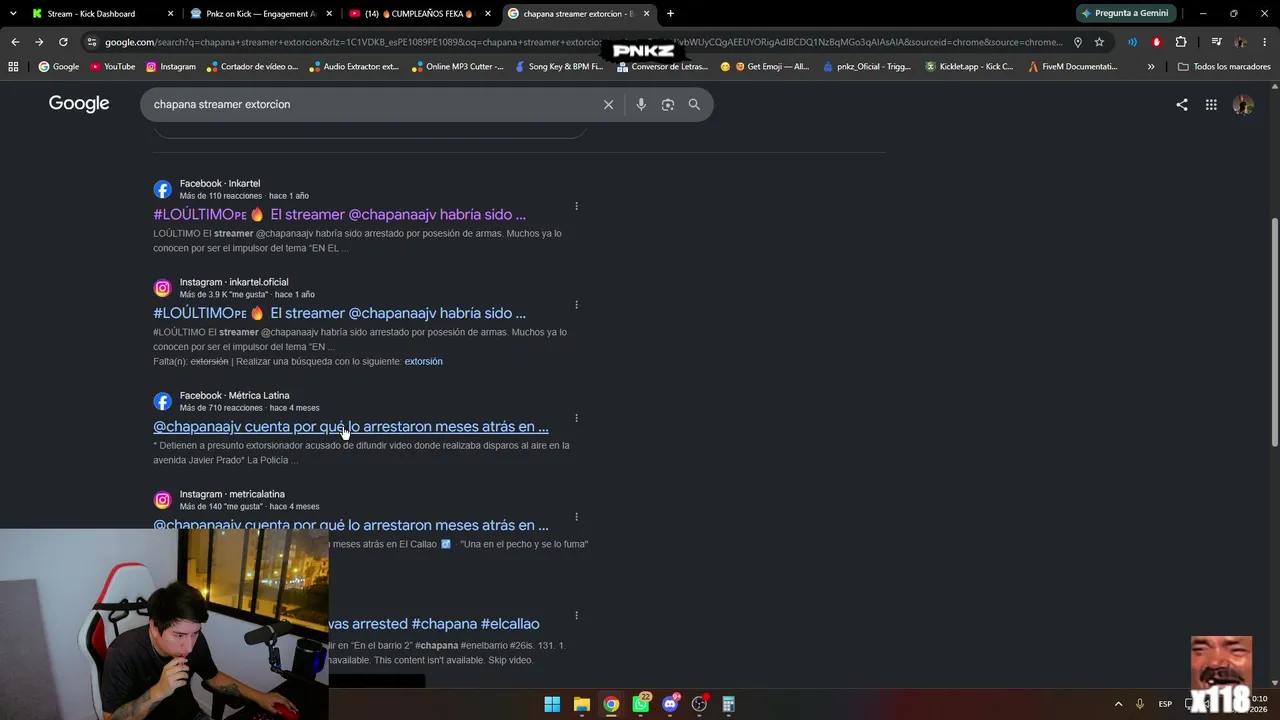Screen dimensions: 1280x720
Task: Open the Chrome tab search dropdown
Action: click(13, 14)
